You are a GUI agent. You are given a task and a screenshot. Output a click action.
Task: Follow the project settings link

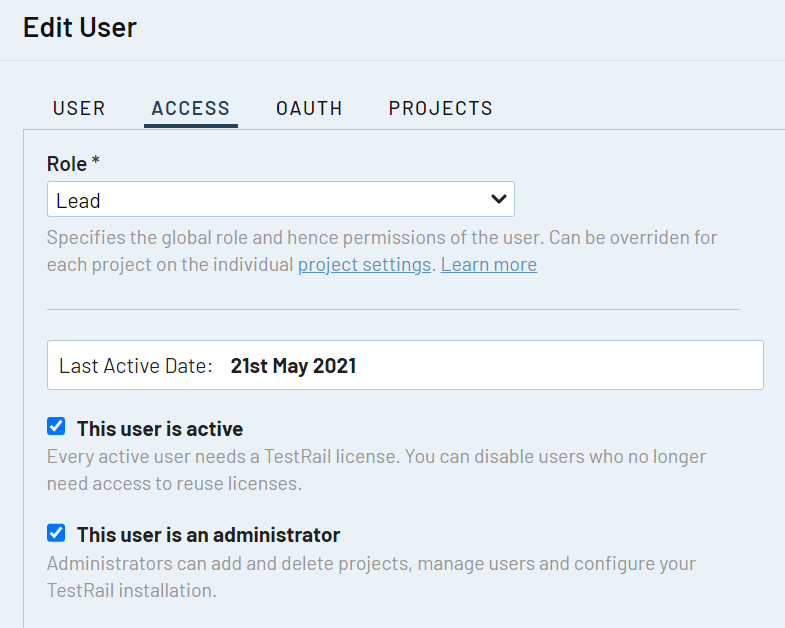click(x=364, y=264)
